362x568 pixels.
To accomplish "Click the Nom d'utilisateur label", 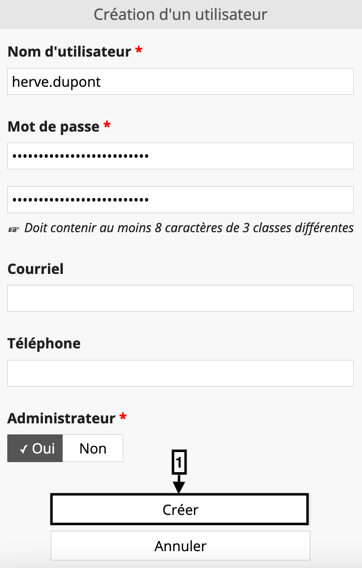I will (69, 51).
